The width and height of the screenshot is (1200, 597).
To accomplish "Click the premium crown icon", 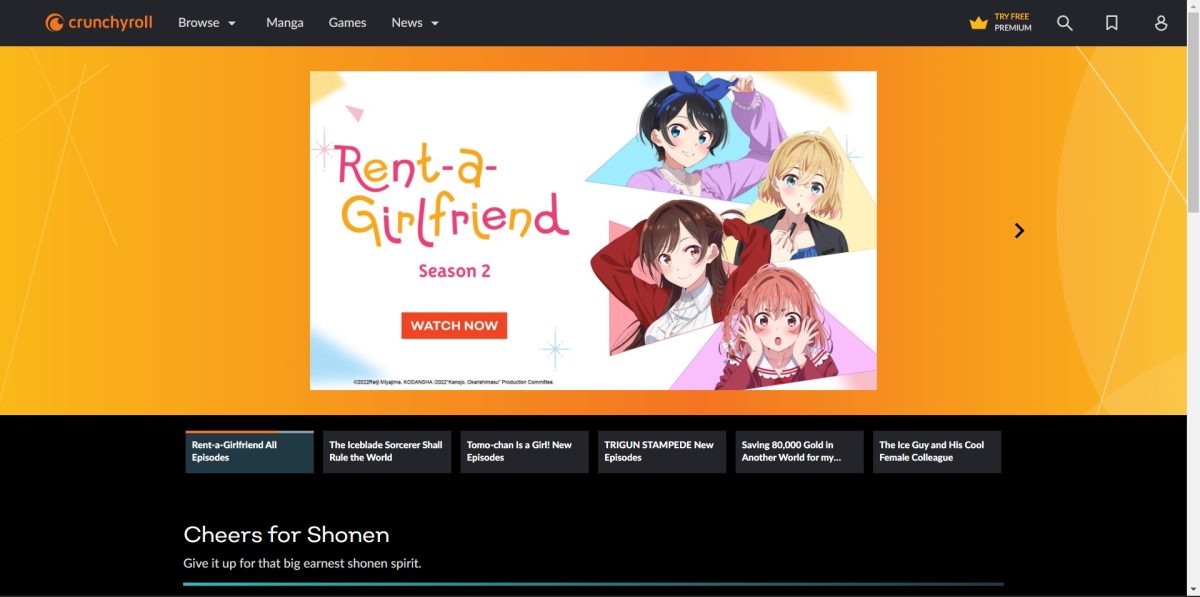I will click(x=978, y=23).
